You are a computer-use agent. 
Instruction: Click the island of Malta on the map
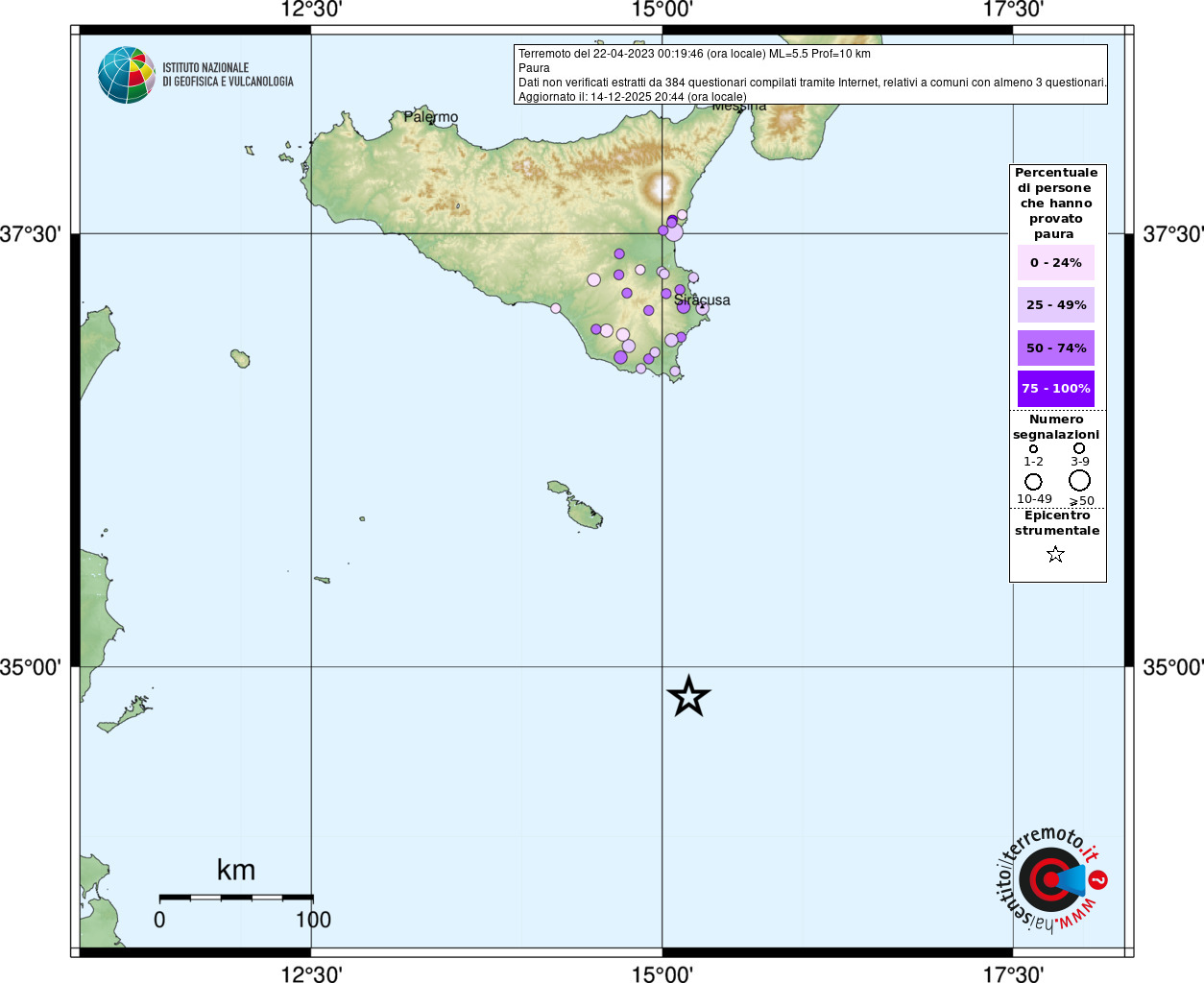point(584,514)
